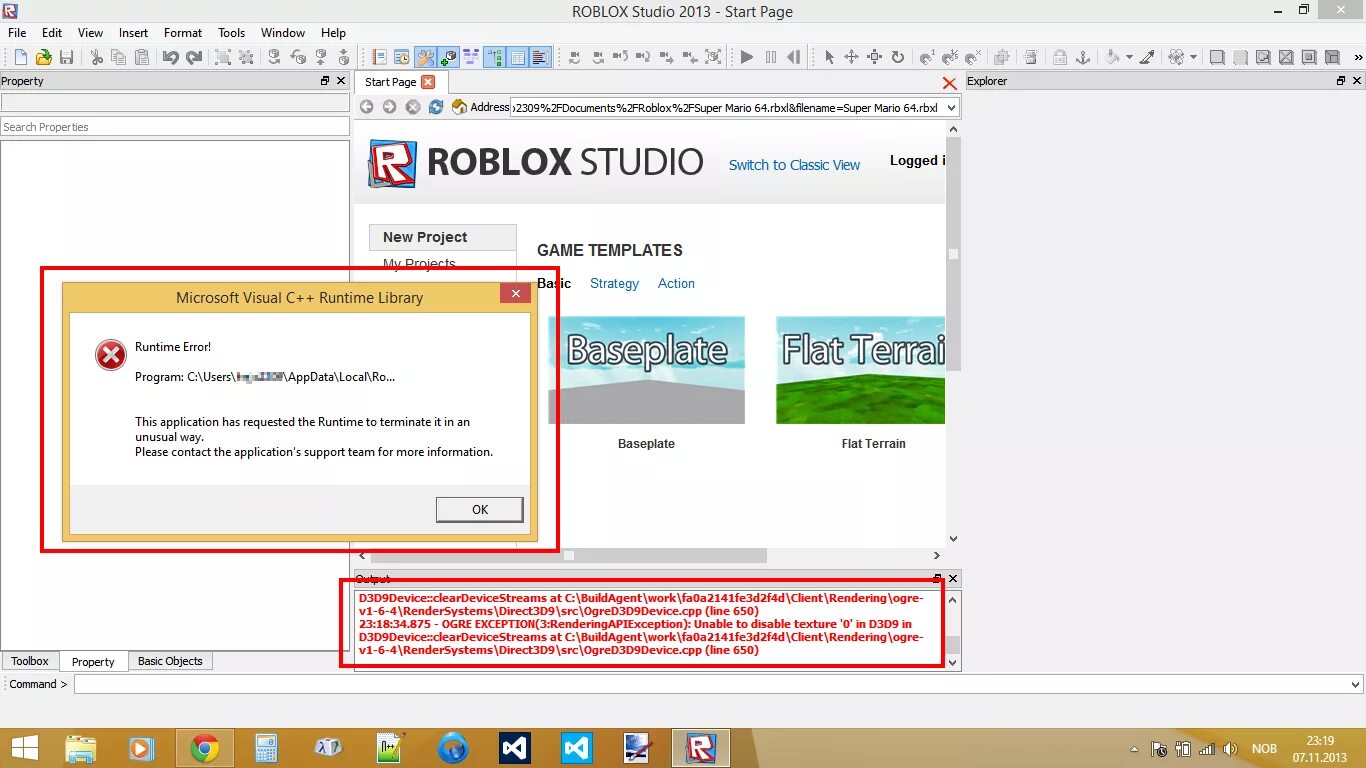Select New Project in sidebar
1366x768 pixels.
(x=443, y=237)
